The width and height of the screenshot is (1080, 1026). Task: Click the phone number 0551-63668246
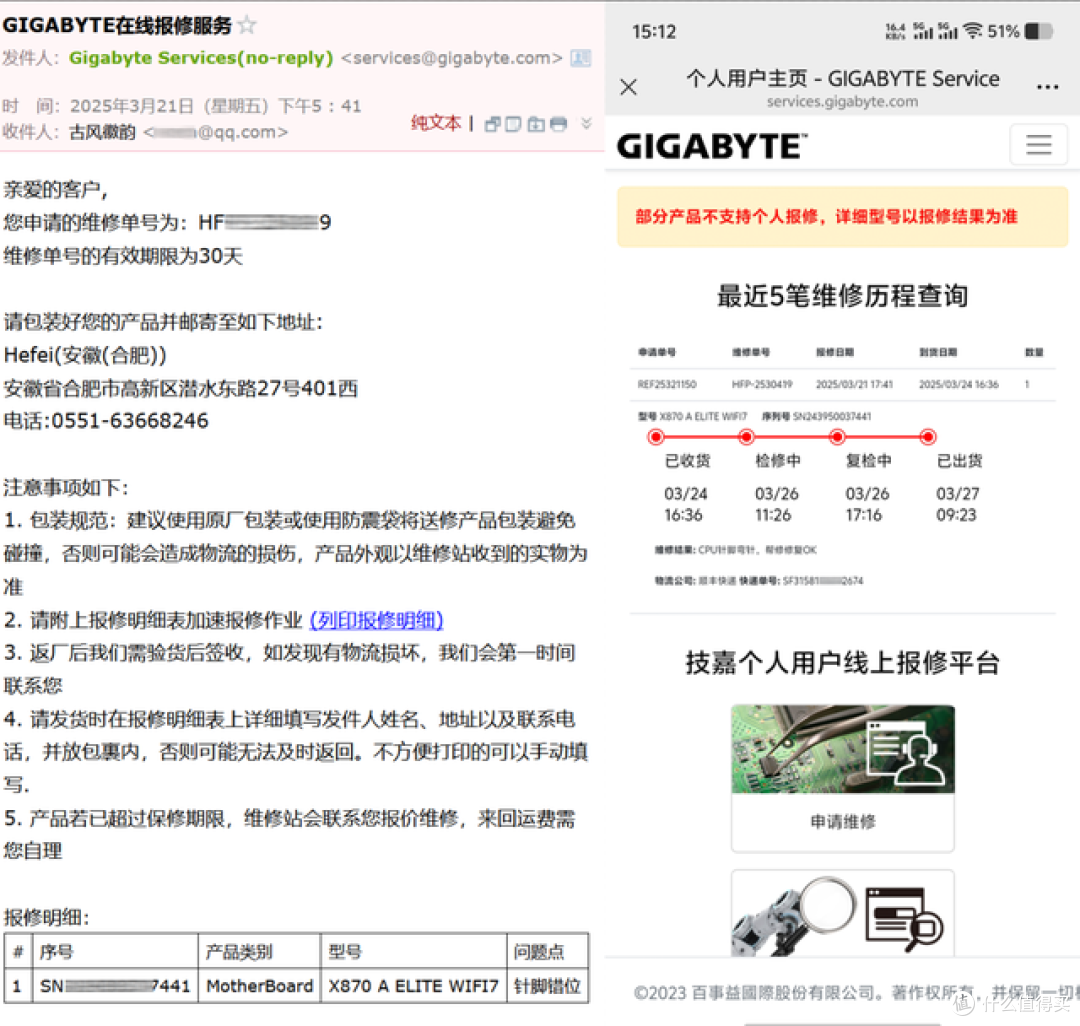(130, 421)
